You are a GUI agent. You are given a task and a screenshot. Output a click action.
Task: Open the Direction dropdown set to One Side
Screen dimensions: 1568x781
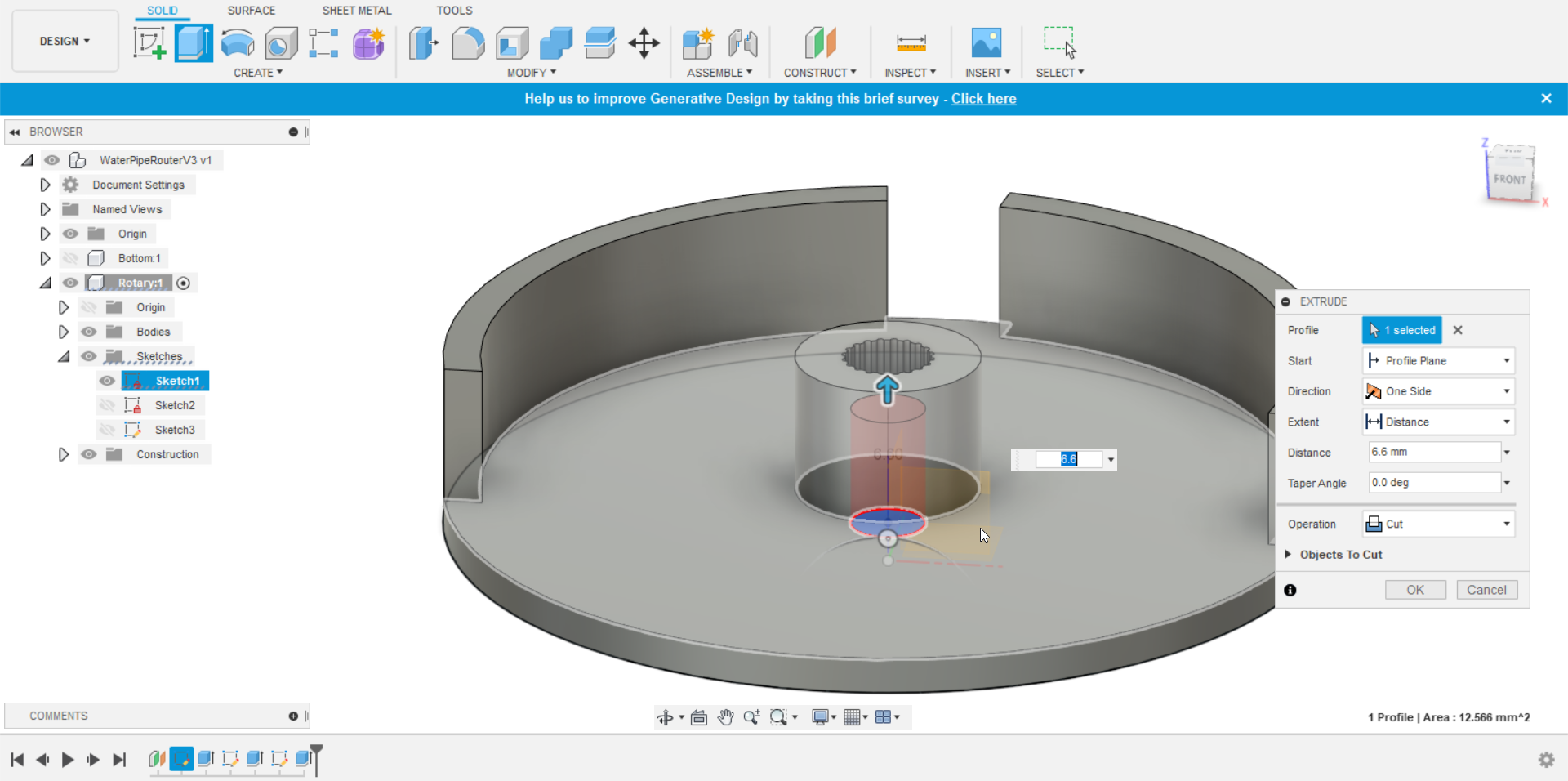coord(1438,391)
